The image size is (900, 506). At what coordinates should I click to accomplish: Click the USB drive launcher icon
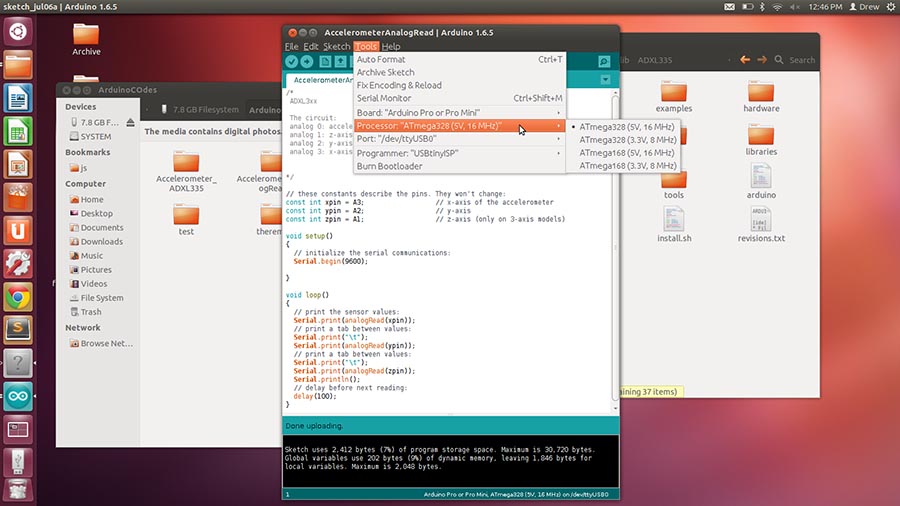pos(18,461)
